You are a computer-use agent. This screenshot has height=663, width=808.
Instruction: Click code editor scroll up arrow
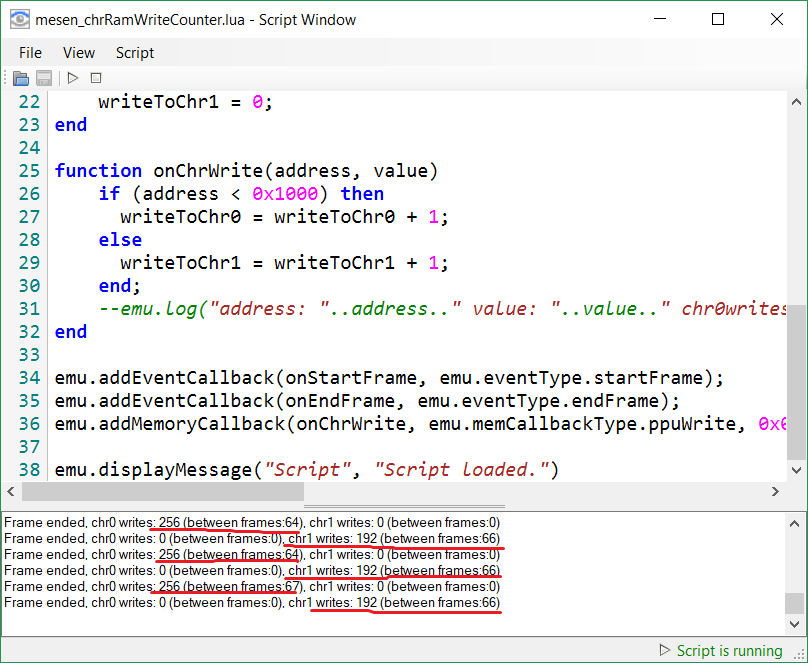tap(796, 102)
